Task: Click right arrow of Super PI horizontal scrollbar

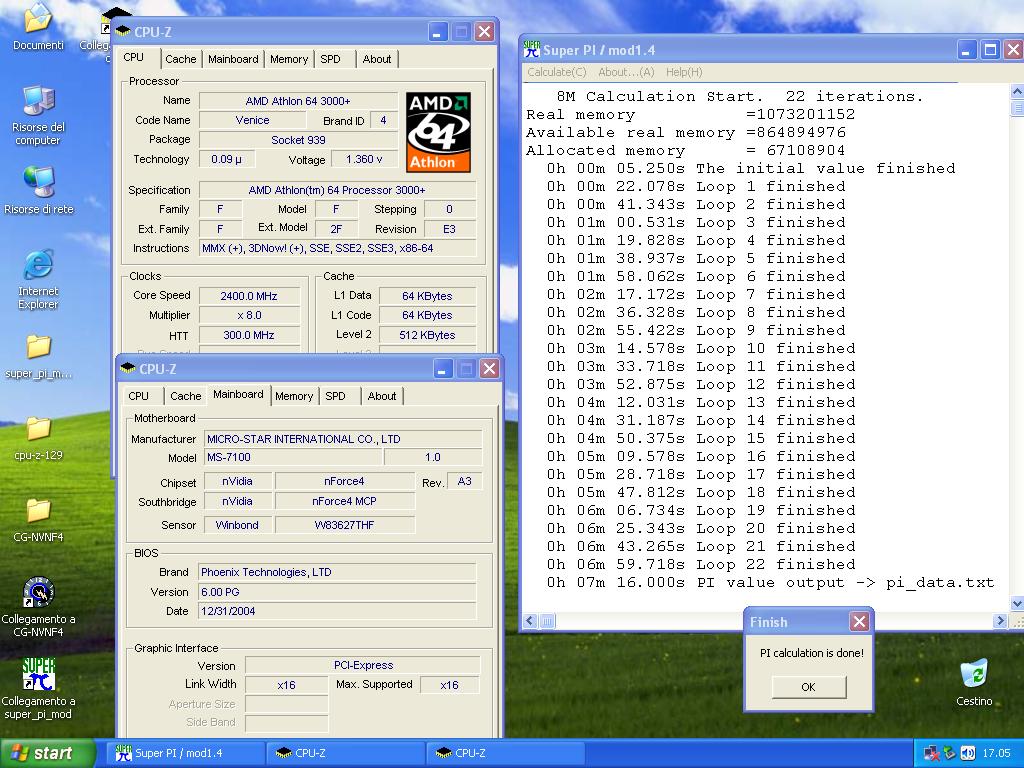Action: 1000,621
